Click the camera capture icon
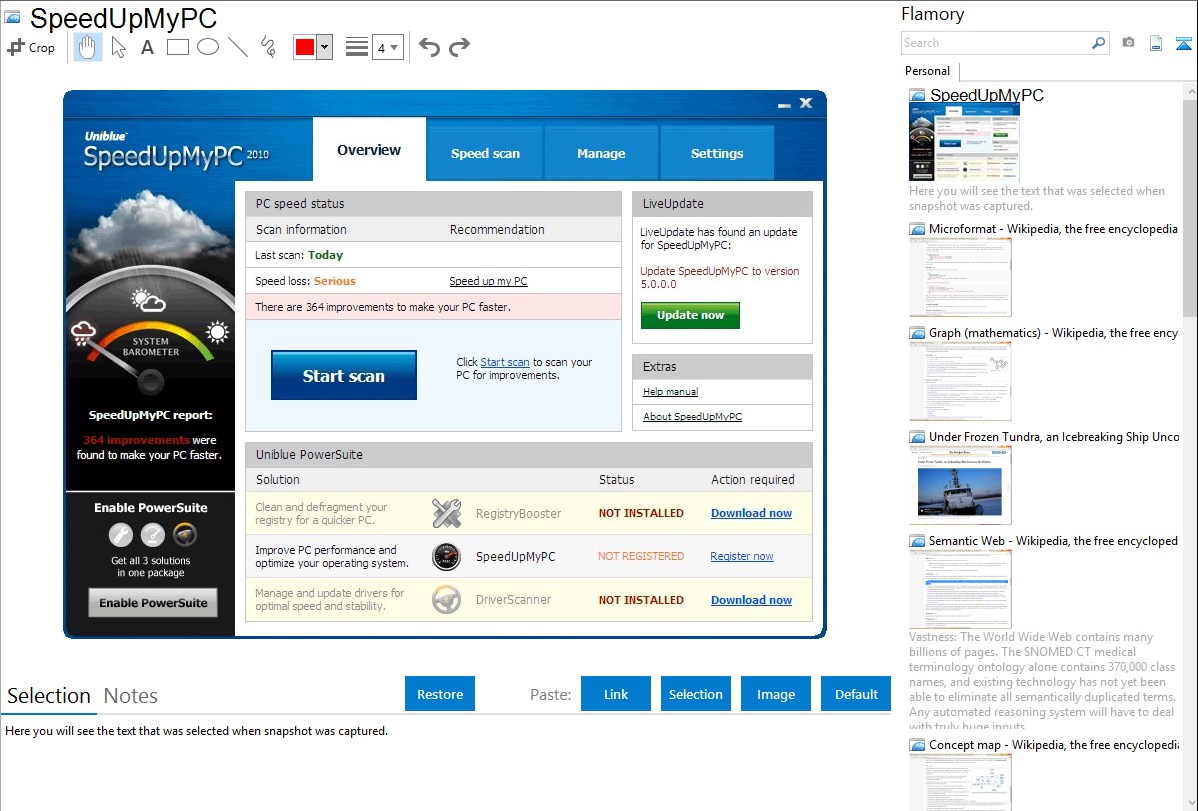 (x=1128, y=43)
